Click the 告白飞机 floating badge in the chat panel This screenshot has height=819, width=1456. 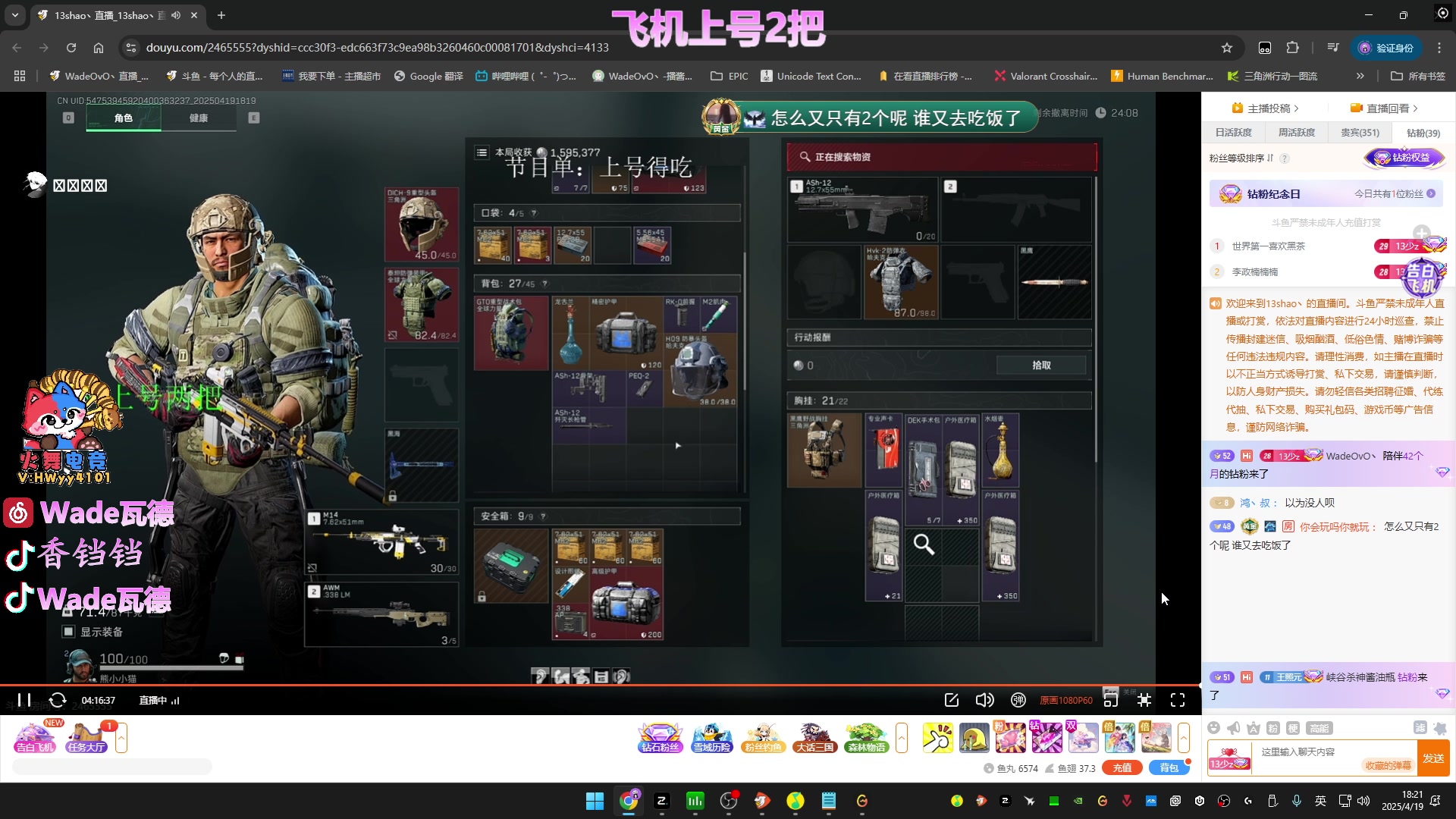click(1422, 278)
